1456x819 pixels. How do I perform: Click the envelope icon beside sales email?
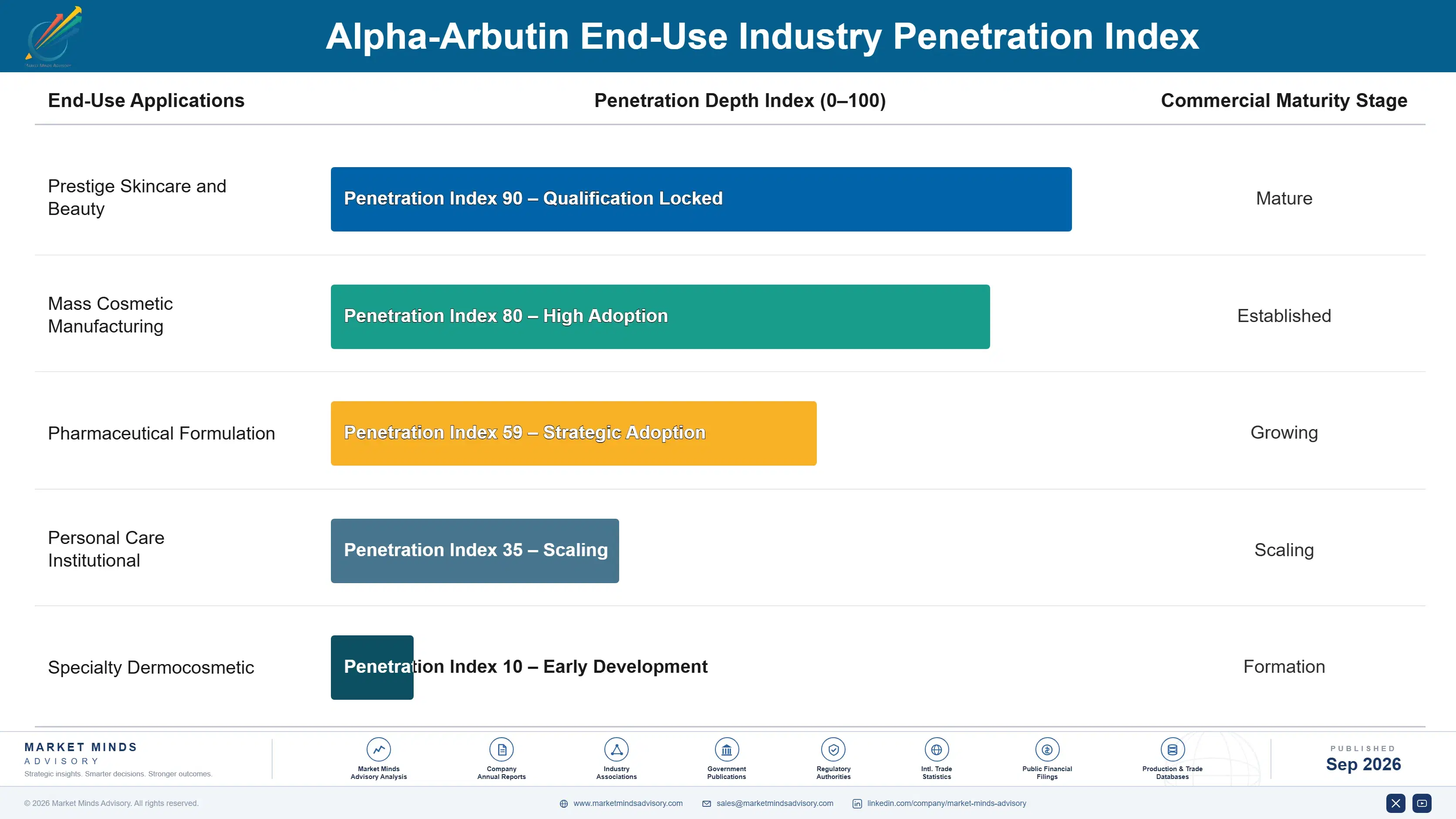pyautogui.click(x=707, y=804)
